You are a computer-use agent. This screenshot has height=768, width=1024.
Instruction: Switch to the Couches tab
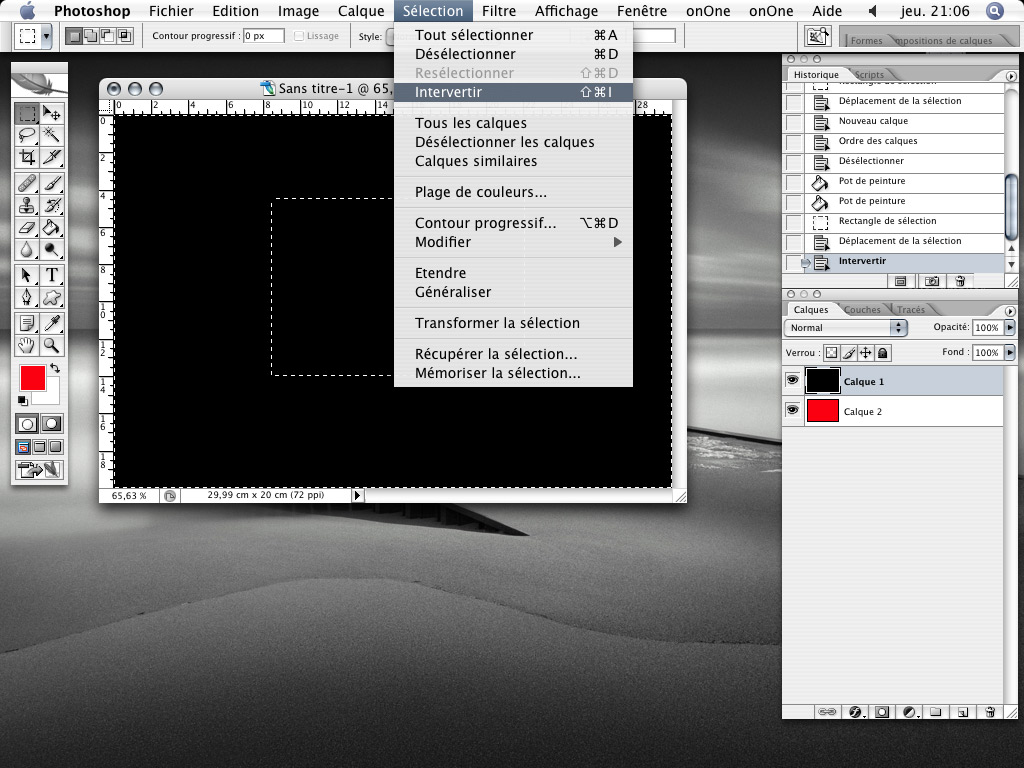[x=862, y=310]
